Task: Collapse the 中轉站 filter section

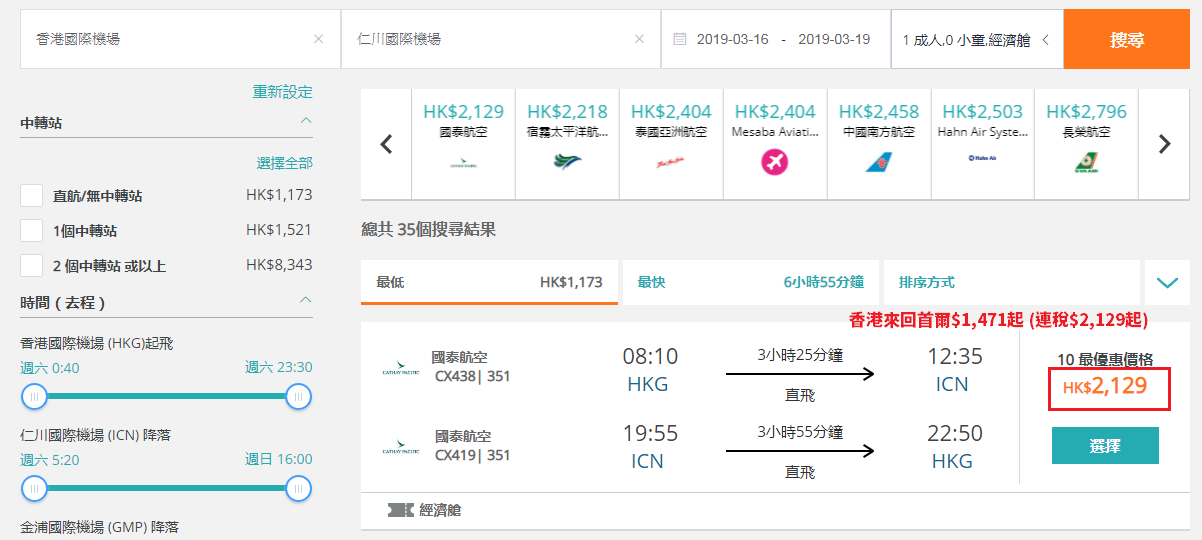Action: click(x=306, y=122)
